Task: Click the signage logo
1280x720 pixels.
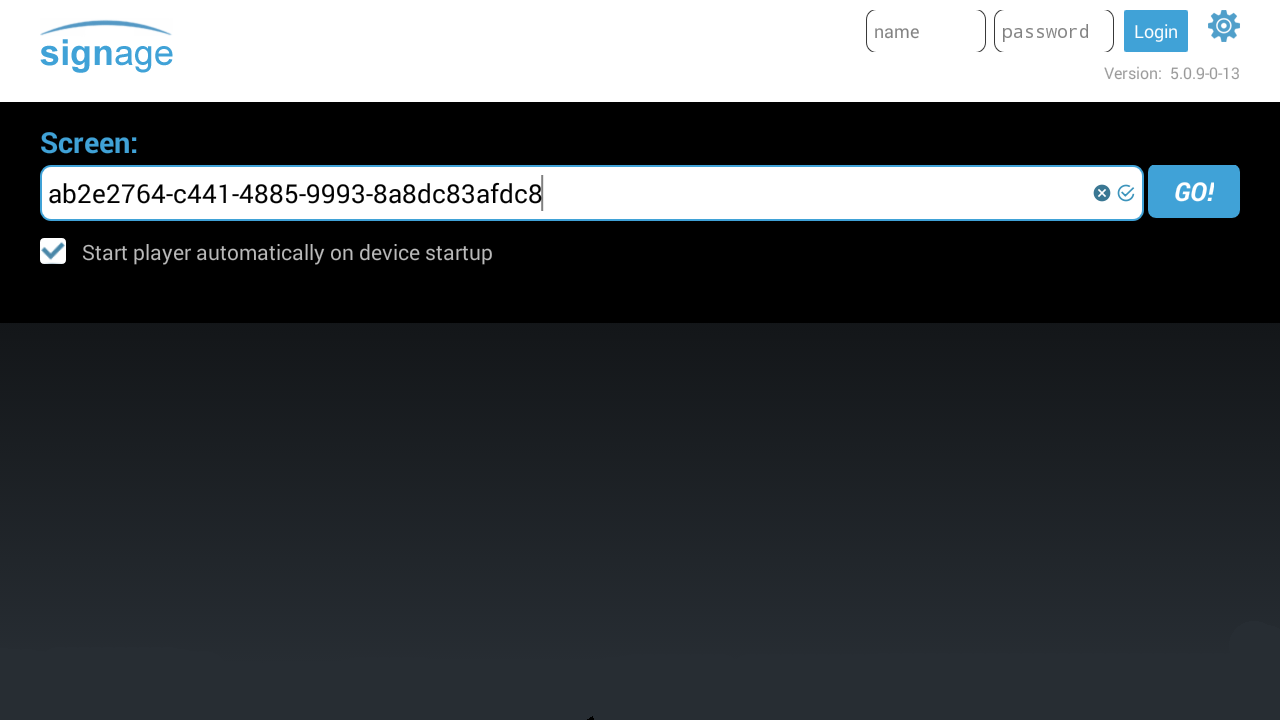Action: tap(106, 47)
